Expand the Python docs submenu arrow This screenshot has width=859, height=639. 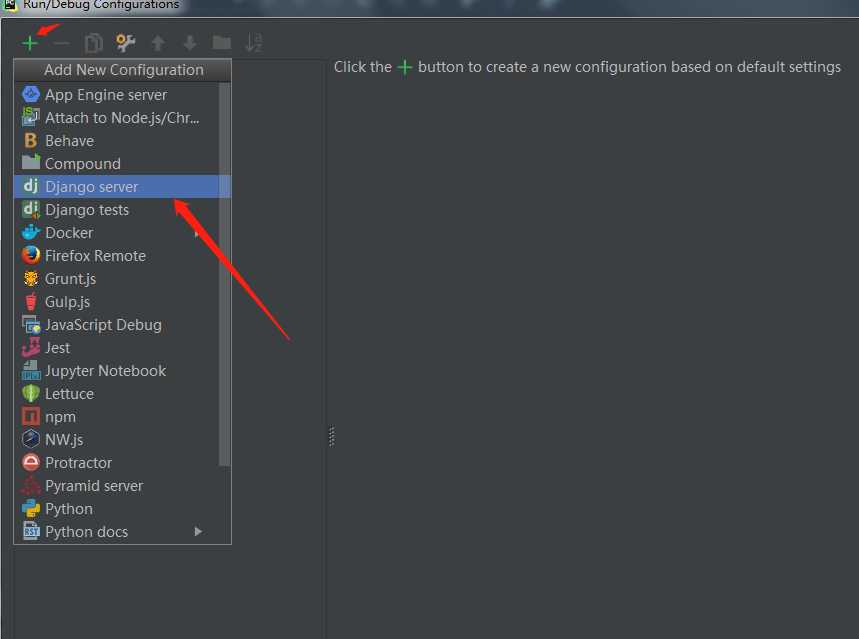click(x=198, y=531)
